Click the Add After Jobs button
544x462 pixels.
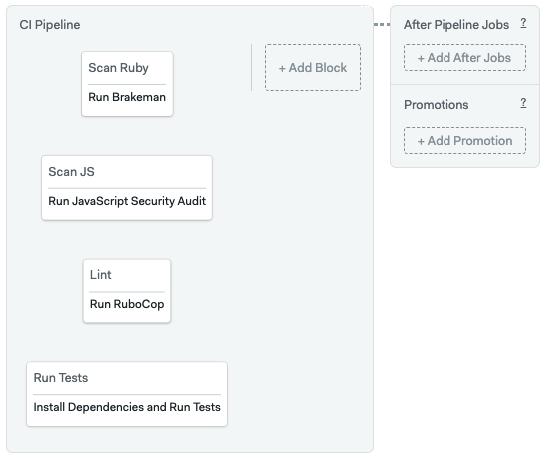(x=465, y=58)
